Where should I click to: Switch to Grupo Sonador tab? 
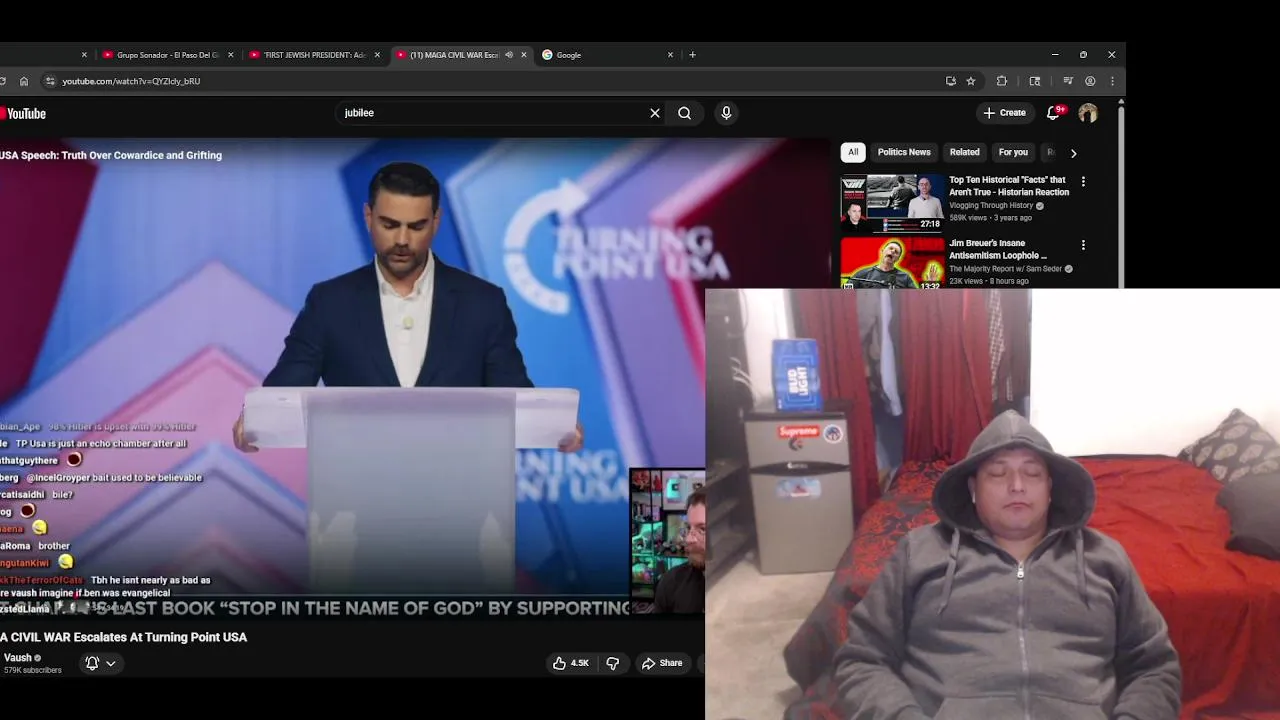(x=166, y=55)
